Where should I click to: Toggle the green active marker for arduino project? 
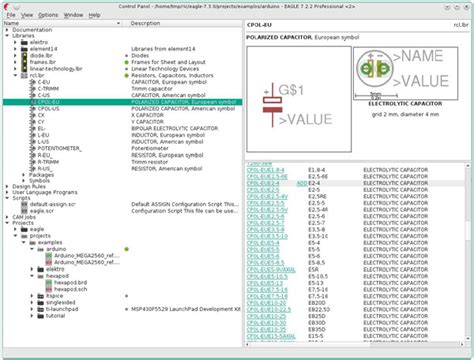(127, 249)
